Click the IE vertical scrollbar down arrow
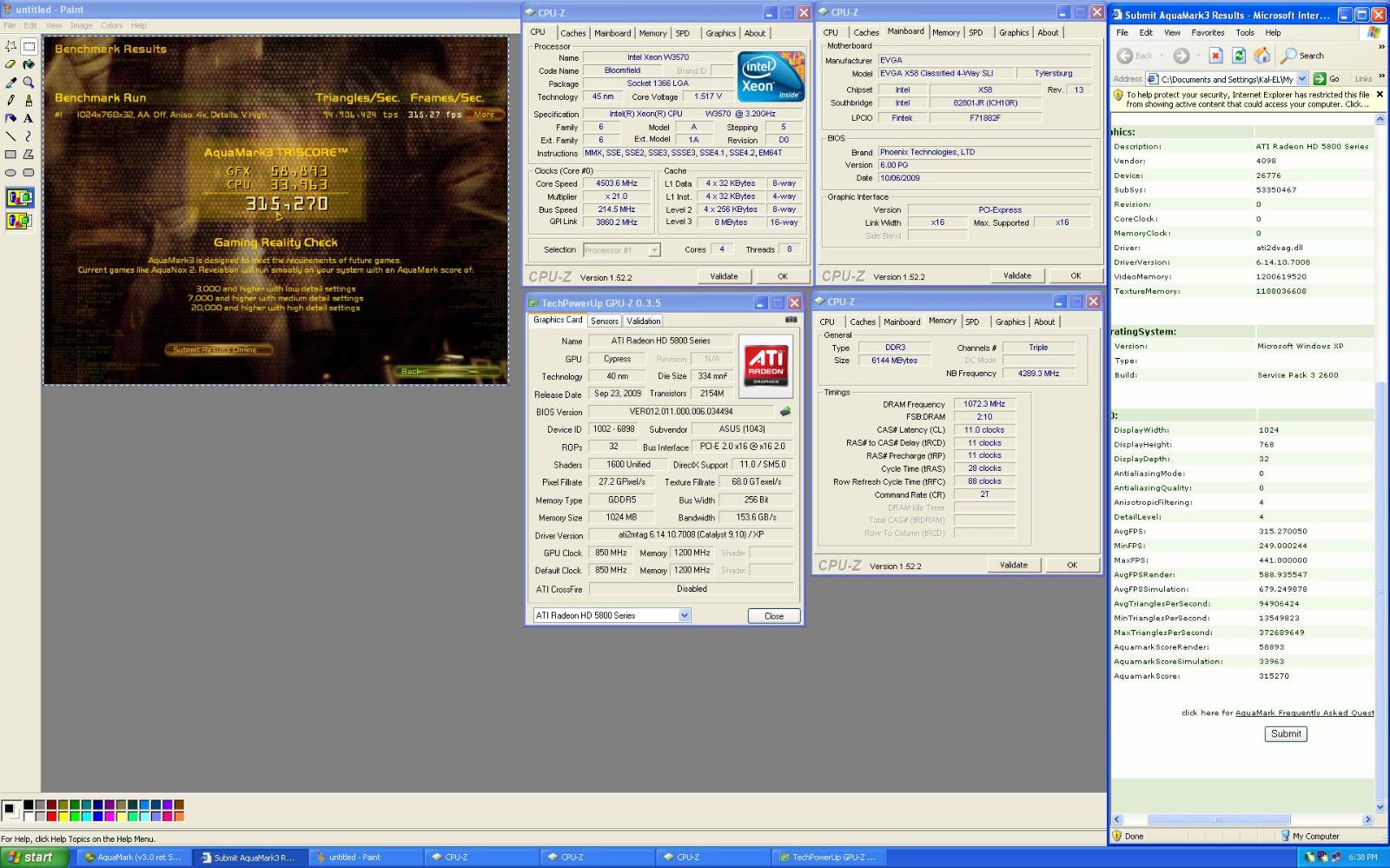 (1380, 807)
